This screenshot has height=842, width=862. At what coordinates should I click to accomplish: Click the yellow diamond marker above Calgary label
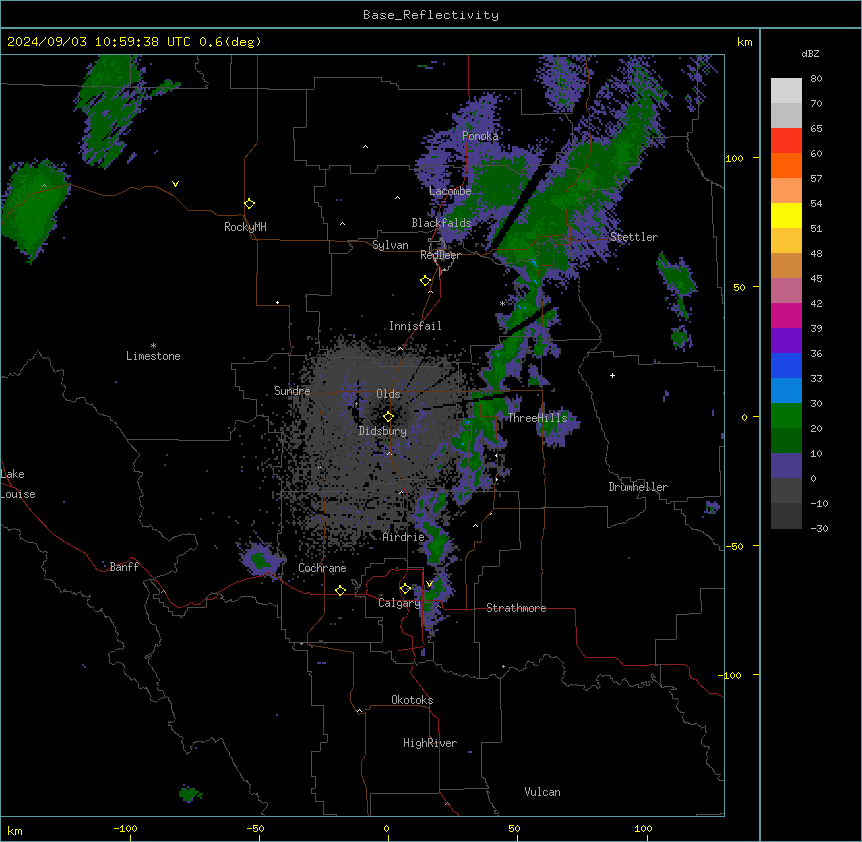(405, 589)
